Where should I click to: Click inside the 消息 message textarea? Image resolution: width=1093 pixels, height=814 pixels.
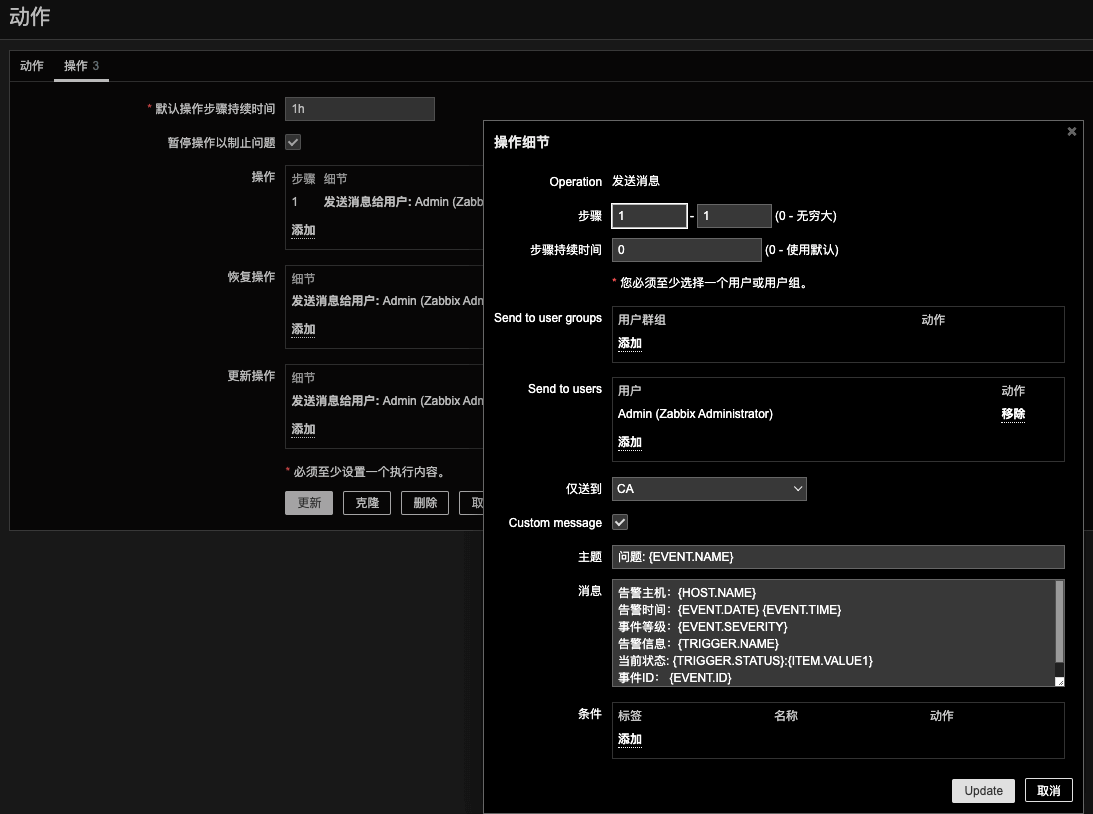(833, 633)
